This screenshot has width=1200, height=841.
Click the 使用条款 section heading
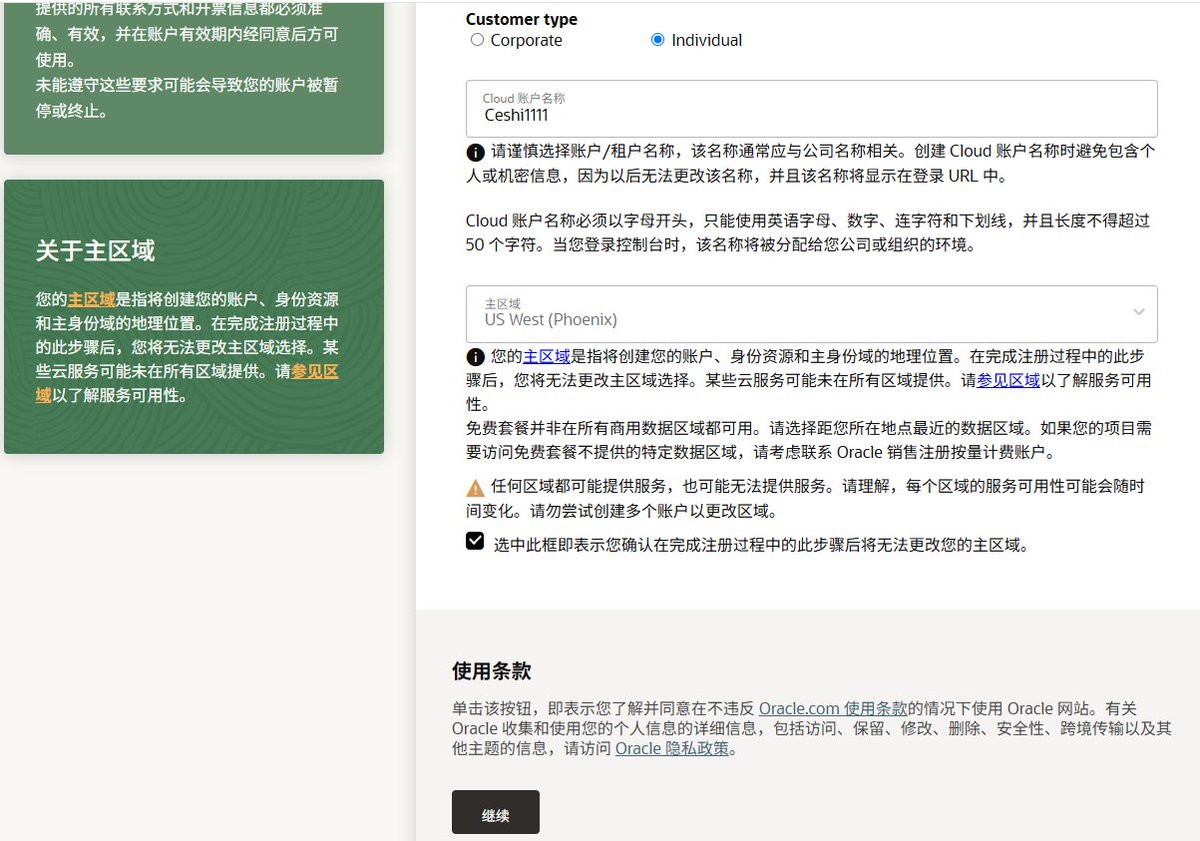point(492,671)
